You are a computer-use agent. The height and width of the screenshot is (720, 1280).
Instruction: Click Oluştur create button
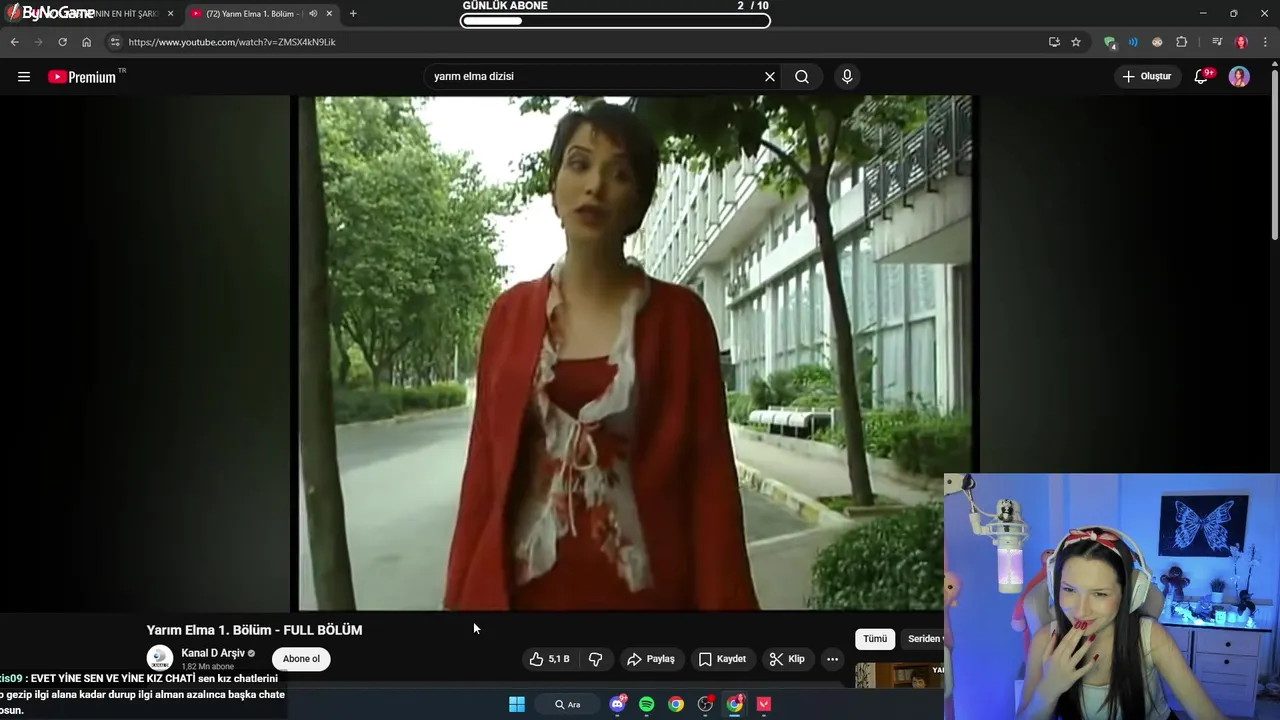pyautogui.click(x=1146, y=76)
